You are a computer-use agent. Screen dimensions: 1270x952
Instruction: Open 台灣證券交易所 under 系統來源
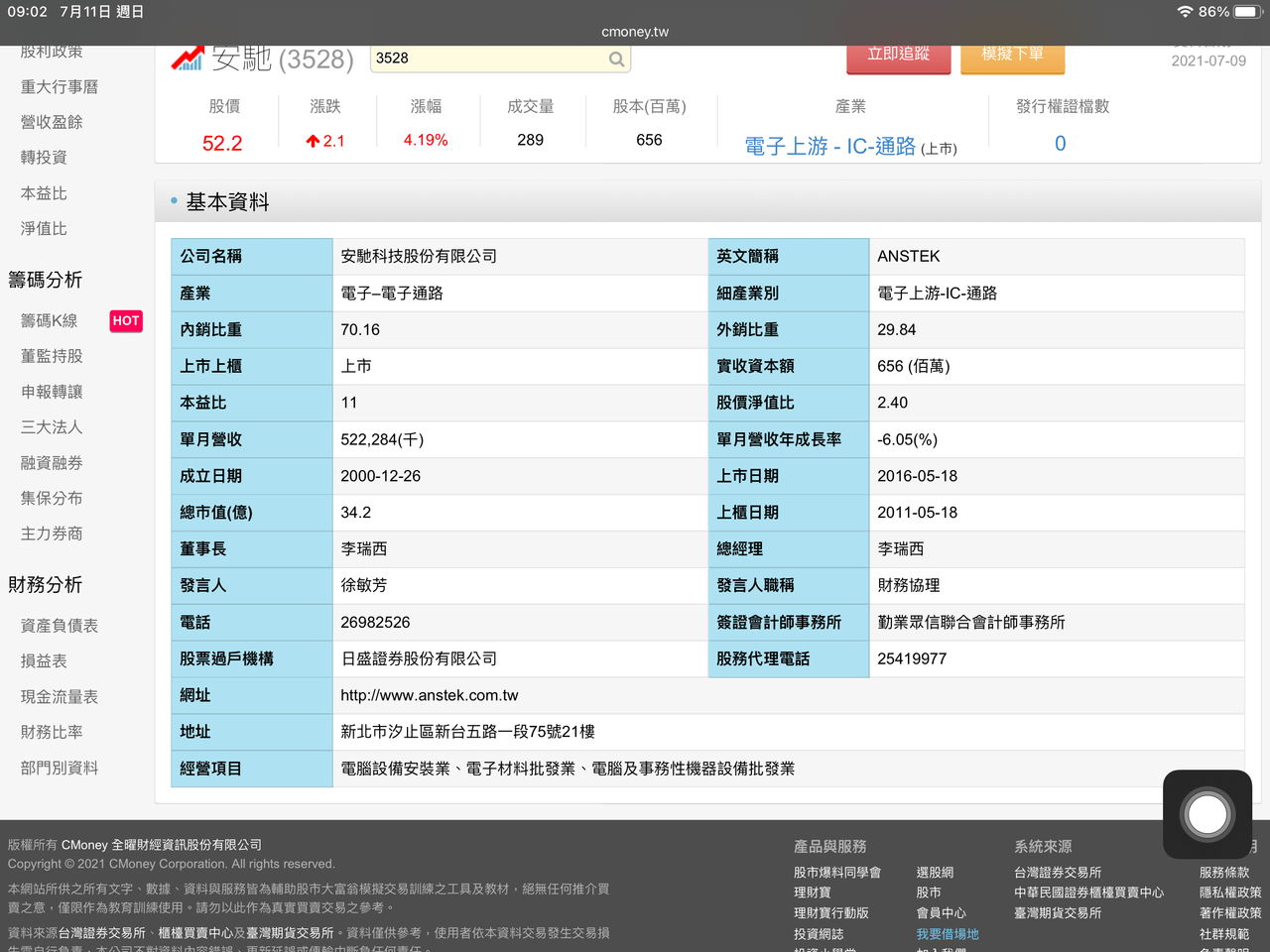click(1058, 873)
